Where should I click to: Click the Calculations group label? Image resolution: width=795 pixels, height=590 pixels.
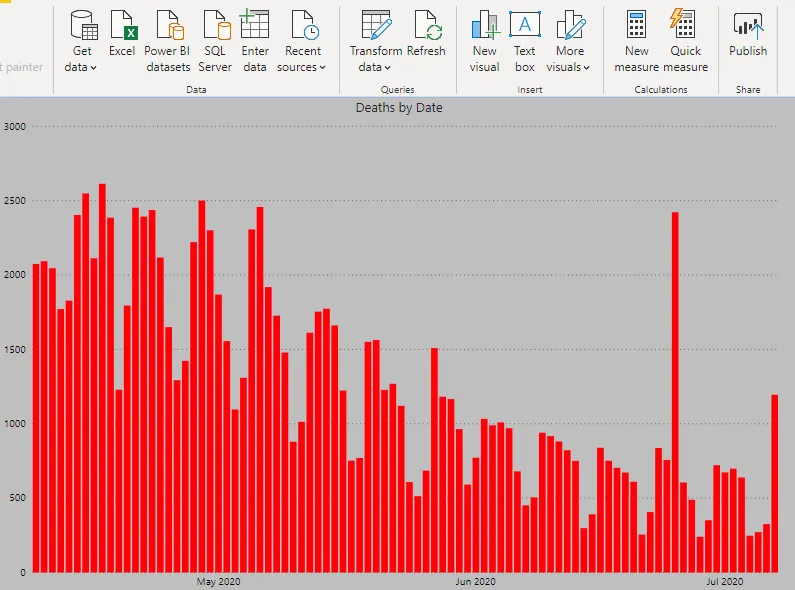[x=661, y=90]
